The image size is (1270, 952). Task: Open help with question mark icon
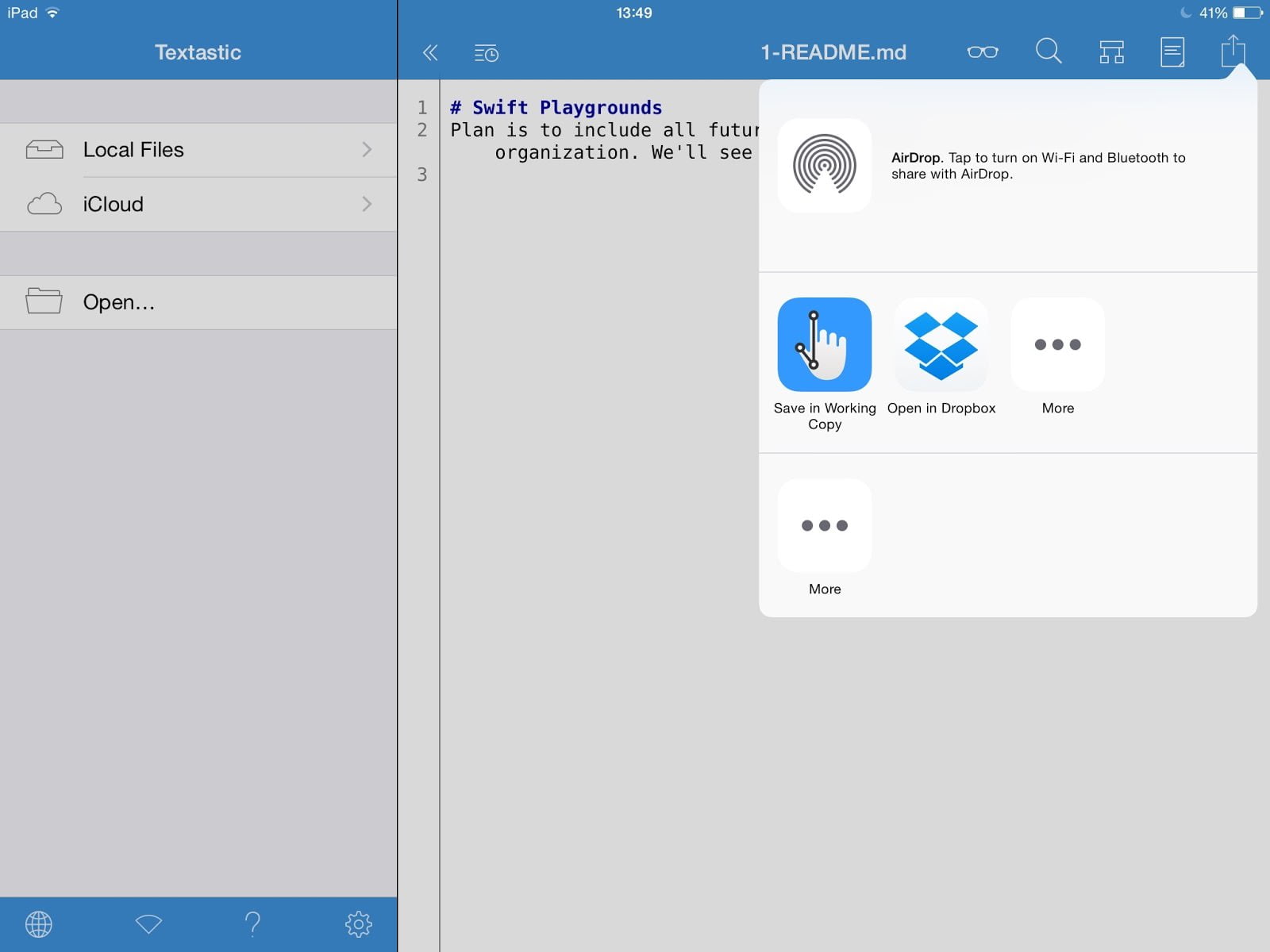(252, 923)
